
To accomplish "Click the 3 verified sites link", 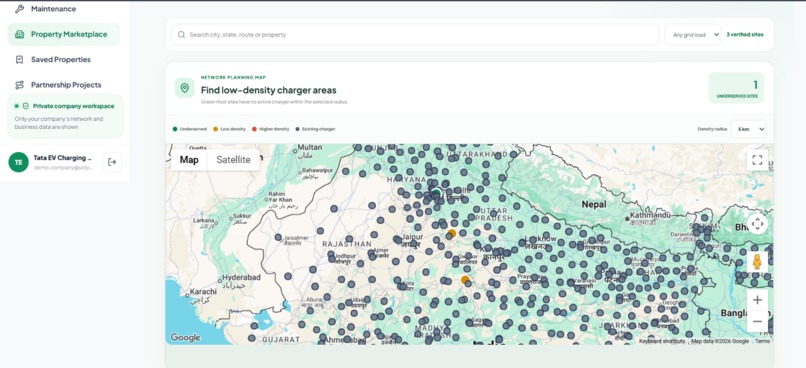I will click(x=745, y=35).
